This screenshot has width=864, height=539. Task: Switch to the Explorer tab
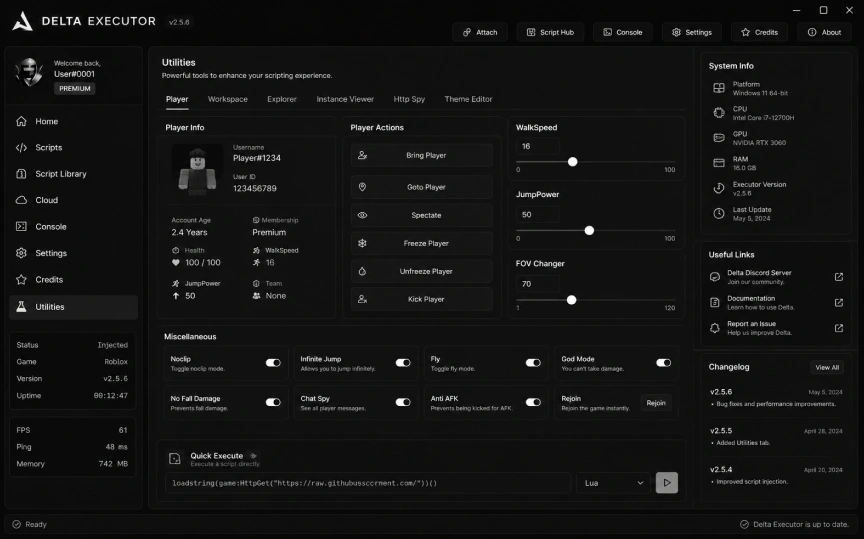click(282, 99)
